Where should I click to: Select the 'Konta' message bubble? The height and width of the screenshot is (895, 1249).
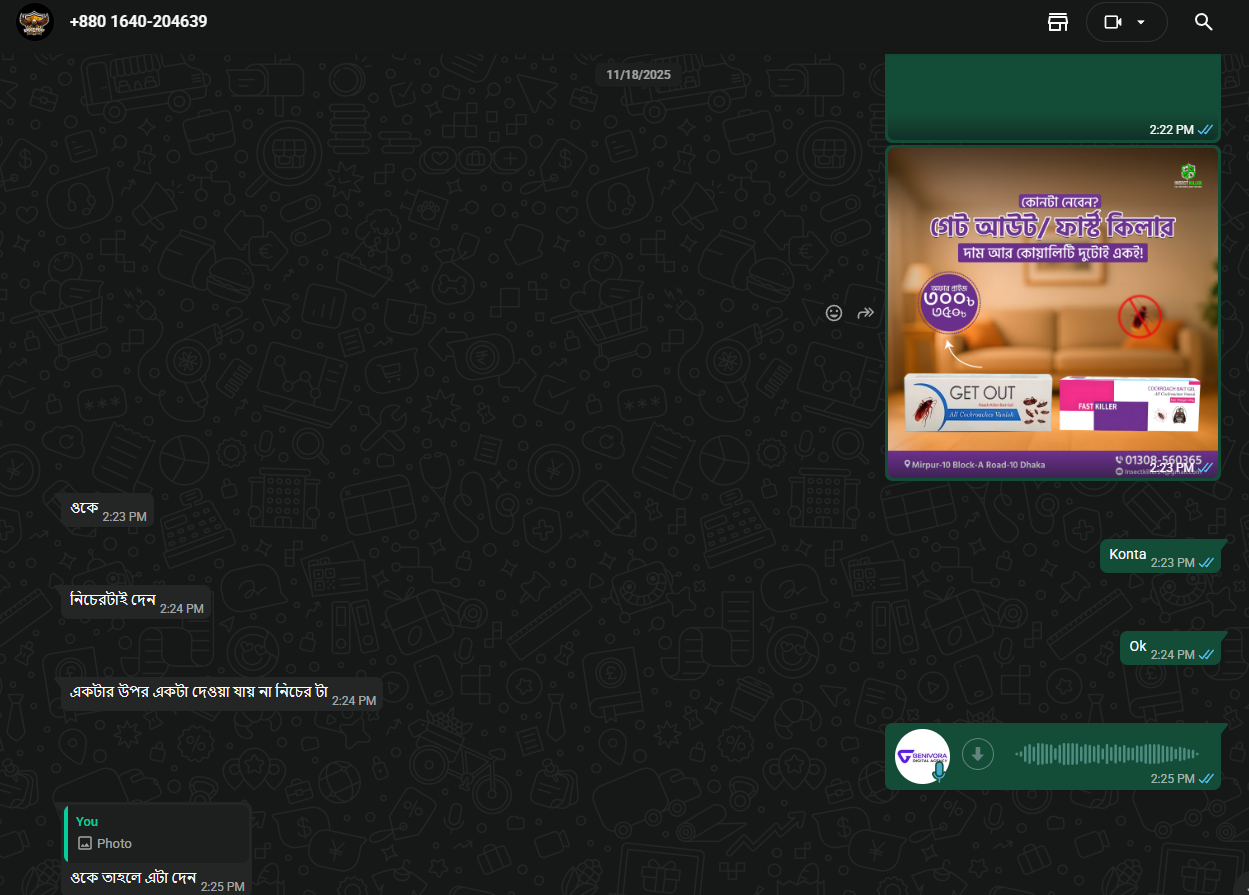pyautogui.click(x=1162, y=555)
